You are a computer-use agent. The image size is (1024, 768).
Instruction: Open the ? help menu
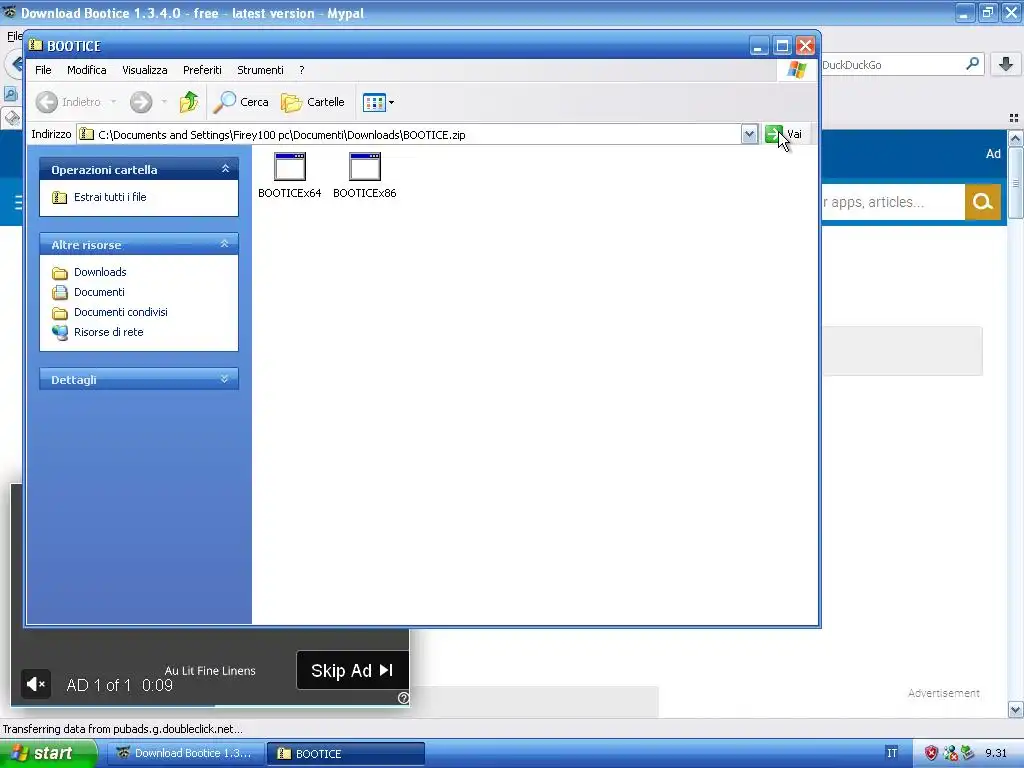click(302, 70)
